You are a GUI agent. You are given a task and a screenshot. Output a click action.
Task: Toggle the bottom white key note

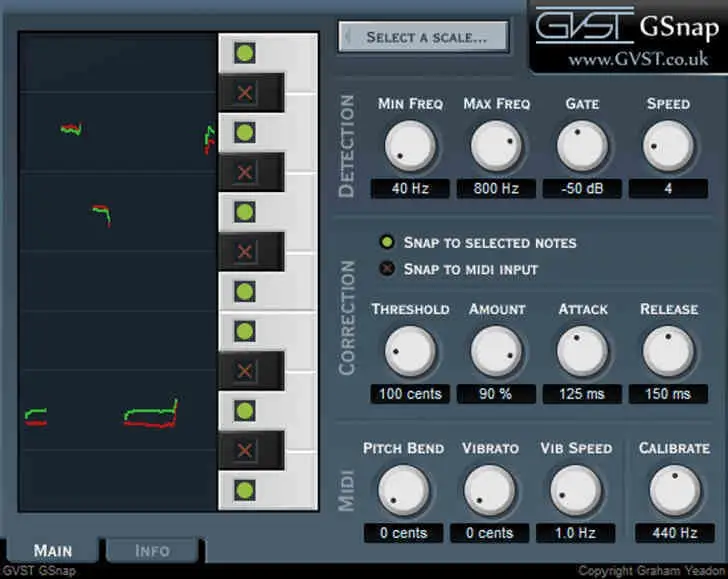pyautogui.click(x=244, y=490)
